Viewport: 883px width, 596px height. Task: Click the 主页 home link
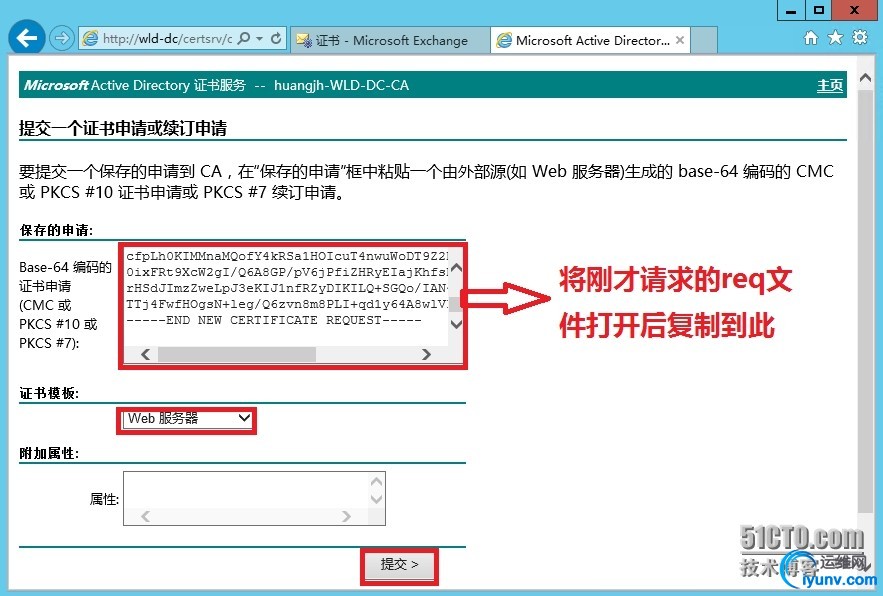830,85
